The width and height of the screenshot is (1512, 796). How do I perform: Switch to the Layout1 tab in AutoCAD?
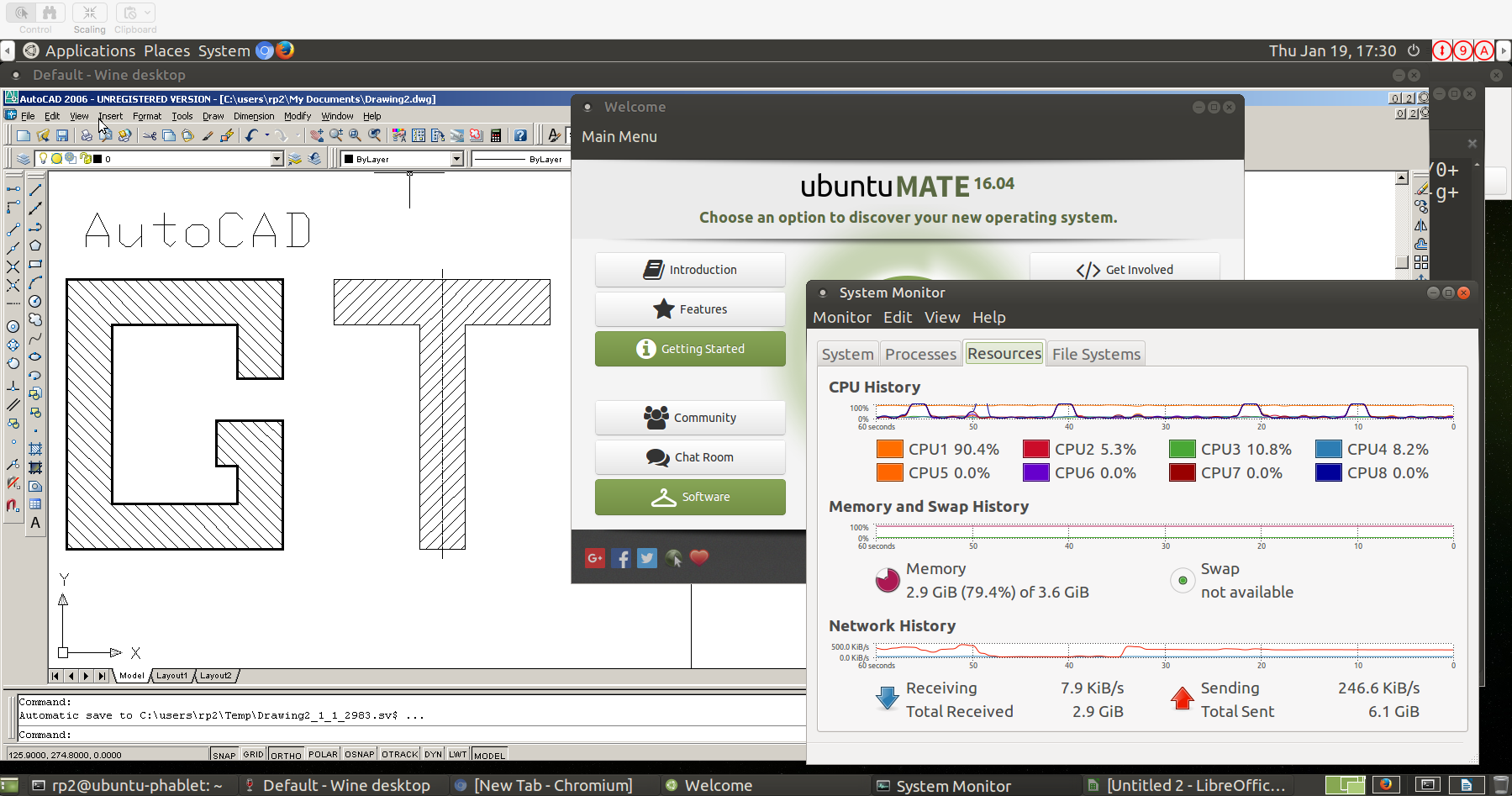[x=172, y=676]
